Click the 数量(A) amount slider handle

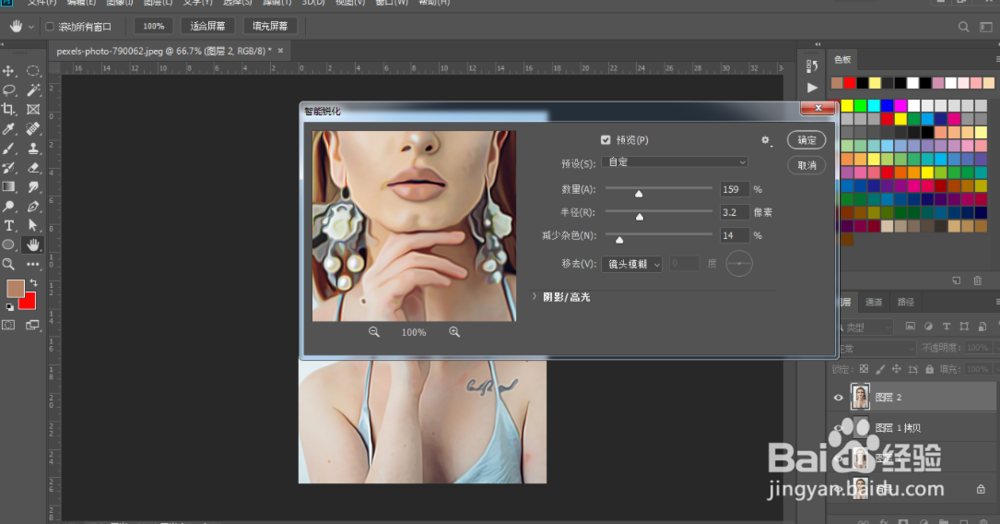639,193
